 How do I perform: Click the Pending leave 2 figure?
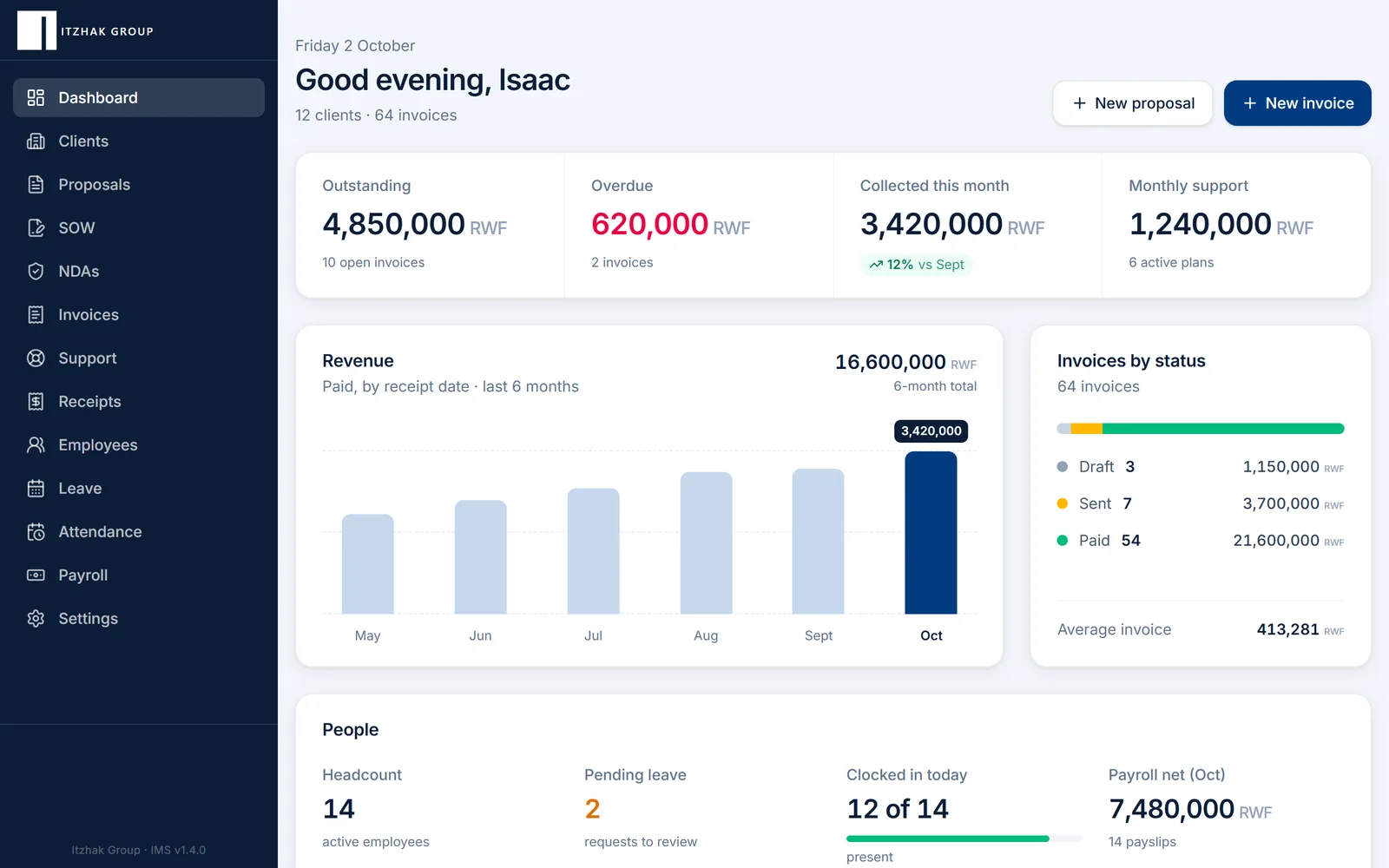click(x=592, y=809)
